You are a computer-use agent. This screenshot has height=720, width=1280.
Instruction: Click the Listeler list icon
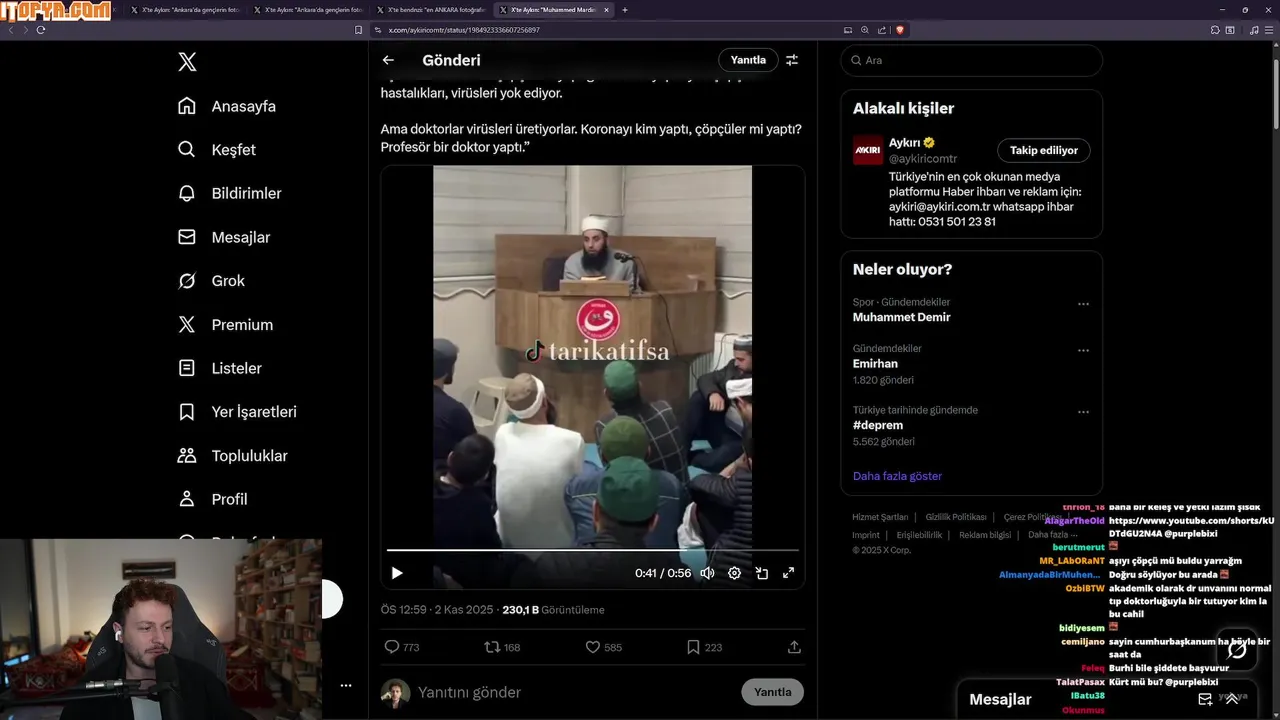187,368
